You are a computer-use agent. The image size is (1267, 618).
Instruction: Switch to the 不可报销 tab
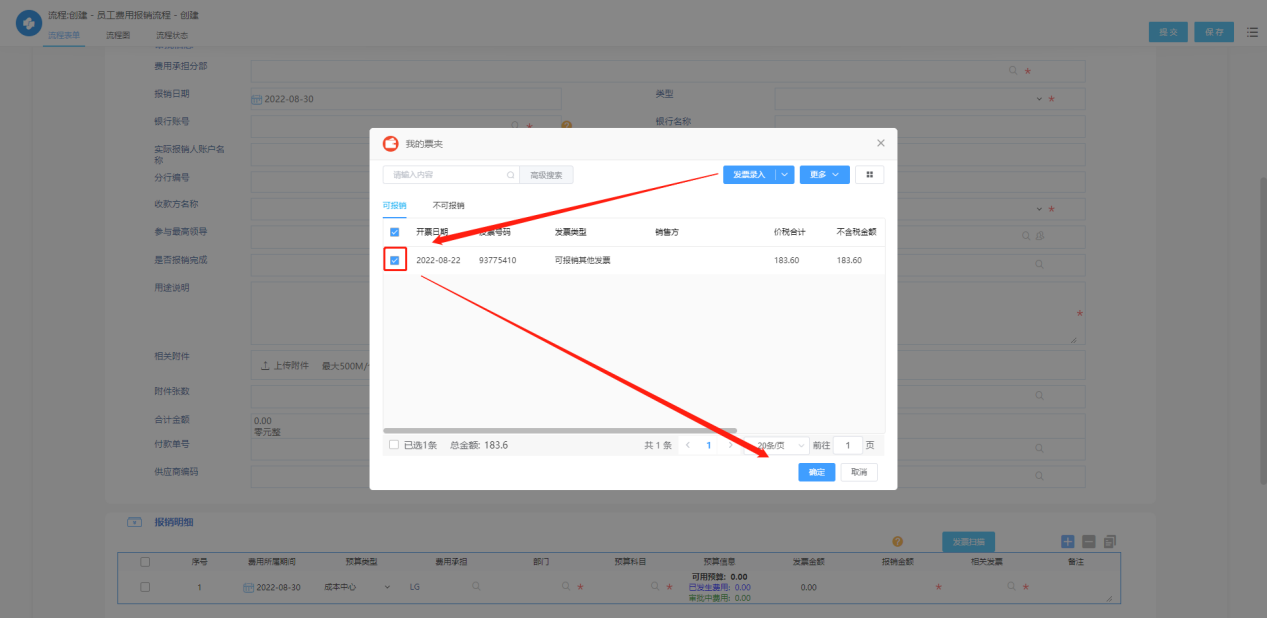click(448, 205)
